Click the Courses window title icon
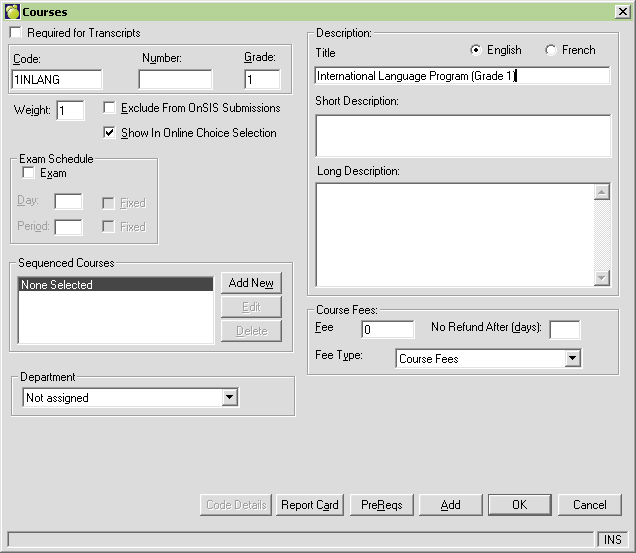636x553 pixels. tap(12, 10)
